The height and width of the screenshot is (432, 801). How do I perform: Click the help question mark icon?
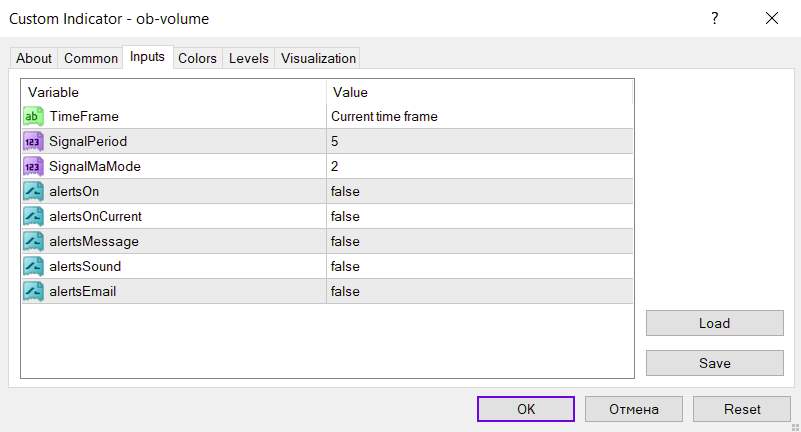[714, 18]
